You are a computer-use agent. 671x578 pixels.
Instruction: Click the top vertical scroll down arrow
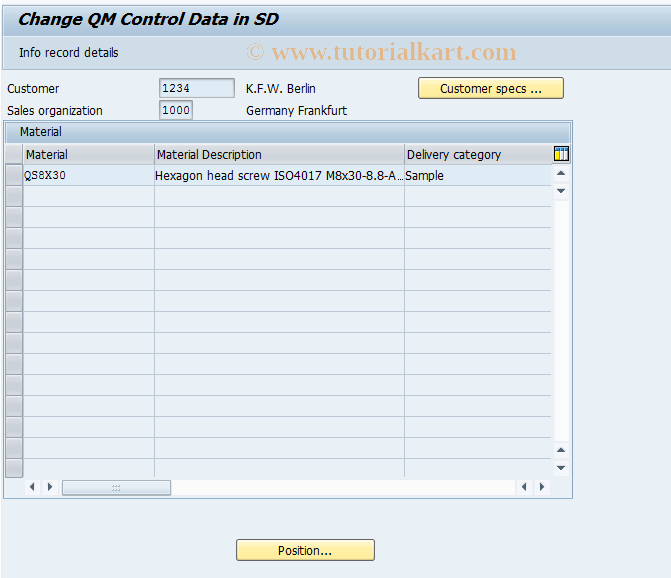561,191
